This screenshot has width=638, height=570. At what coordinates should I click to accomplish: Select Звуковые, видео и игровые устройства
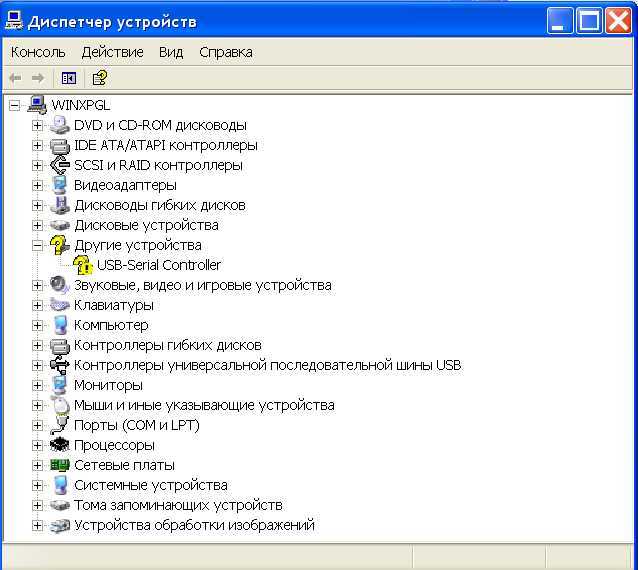[x=203, y=285]
